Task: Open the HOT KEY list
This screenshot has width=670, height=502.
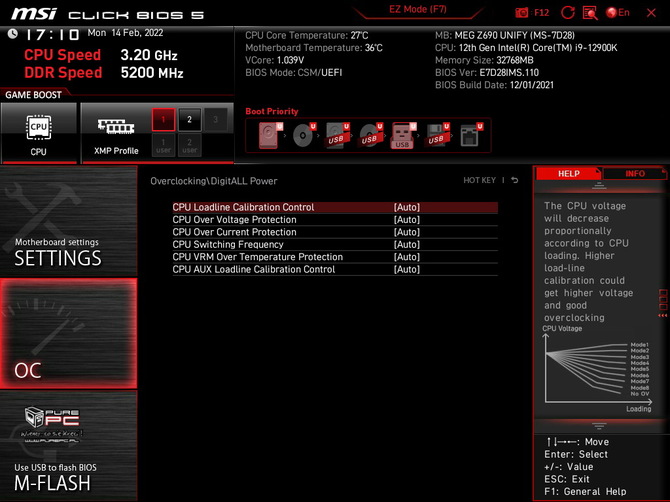Action: pos(479,180)
